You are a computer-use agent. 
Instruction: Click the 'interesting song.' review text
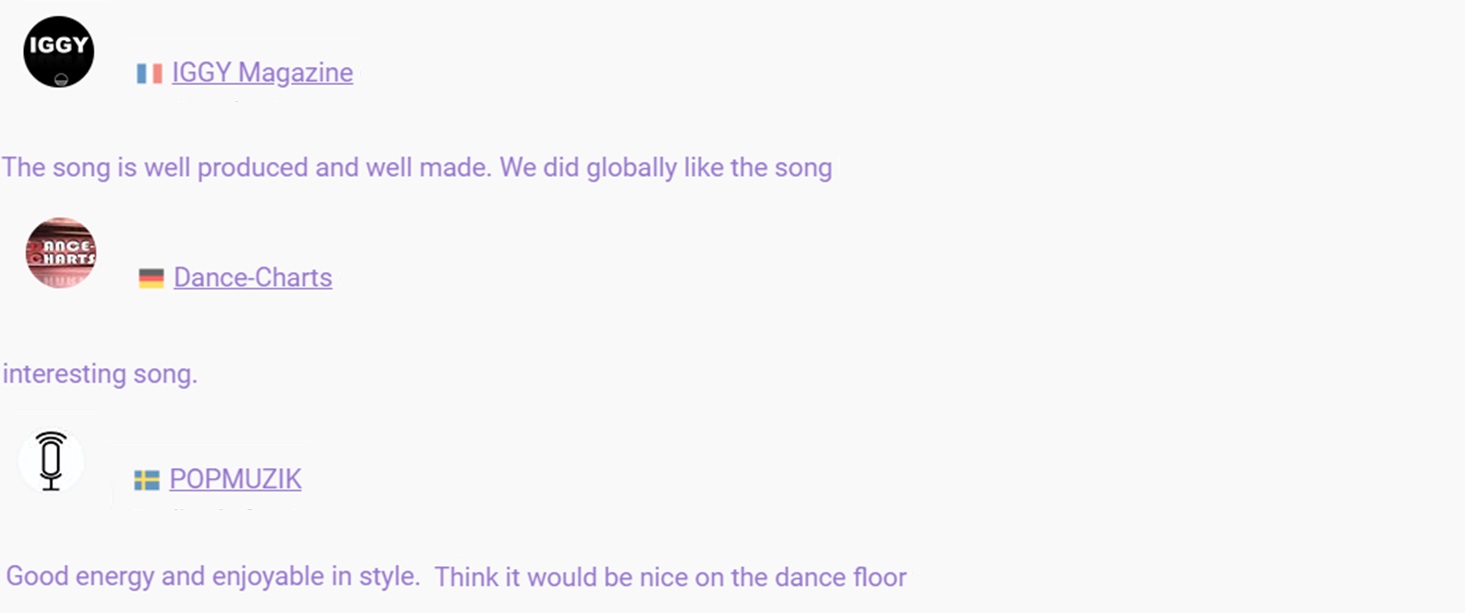[x=100, y=374]
